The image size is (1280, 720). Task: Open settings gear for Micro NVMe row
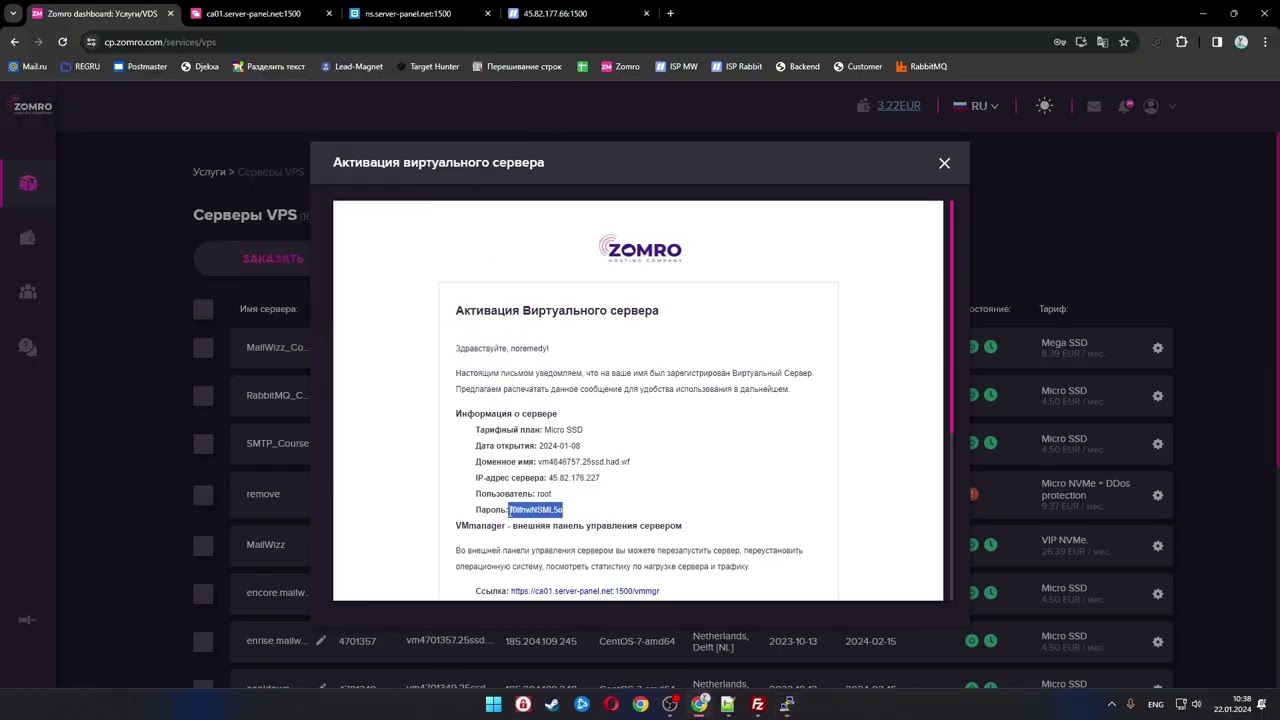pyautogui.click(x=1157, y=495)
